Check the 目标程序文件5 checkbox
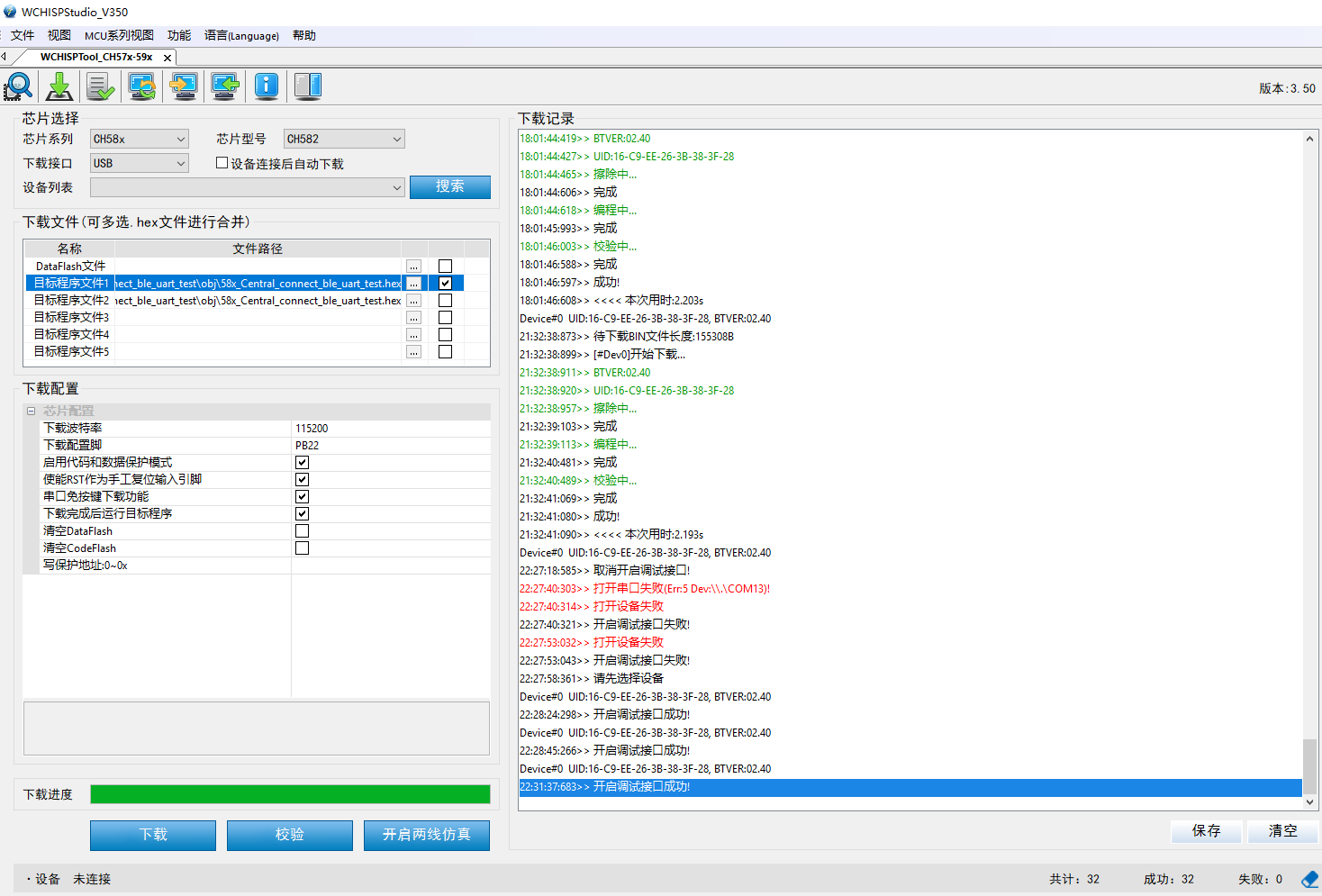 tap(445, 352)
